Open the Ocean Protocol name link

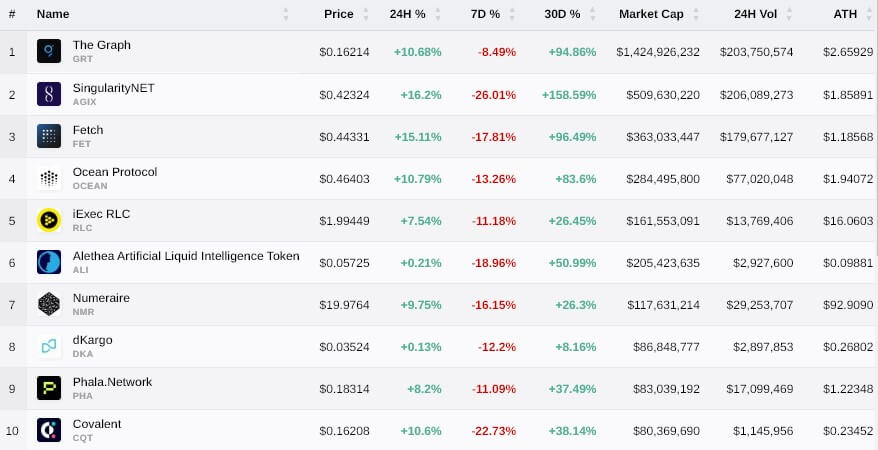(x=115, y=172)
